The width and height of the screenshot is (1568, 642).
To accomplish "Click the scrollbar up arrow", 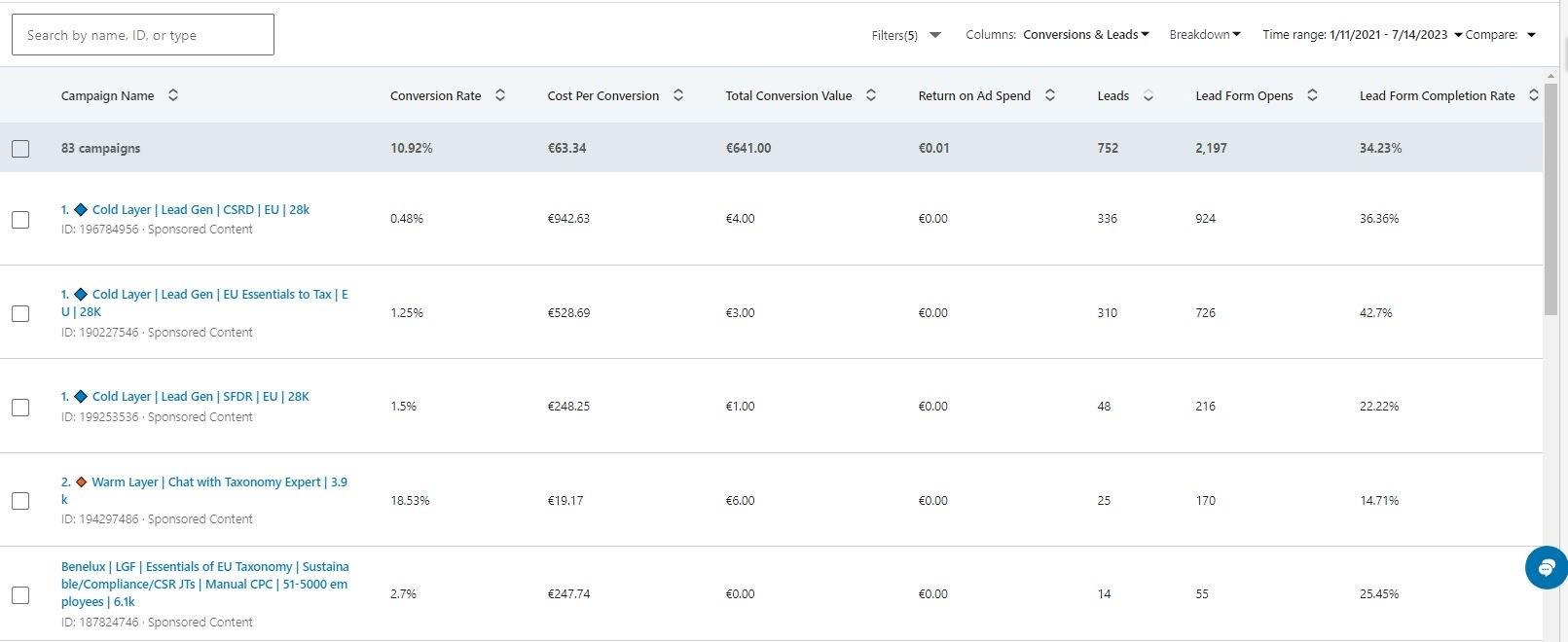I will point(1550,75).
